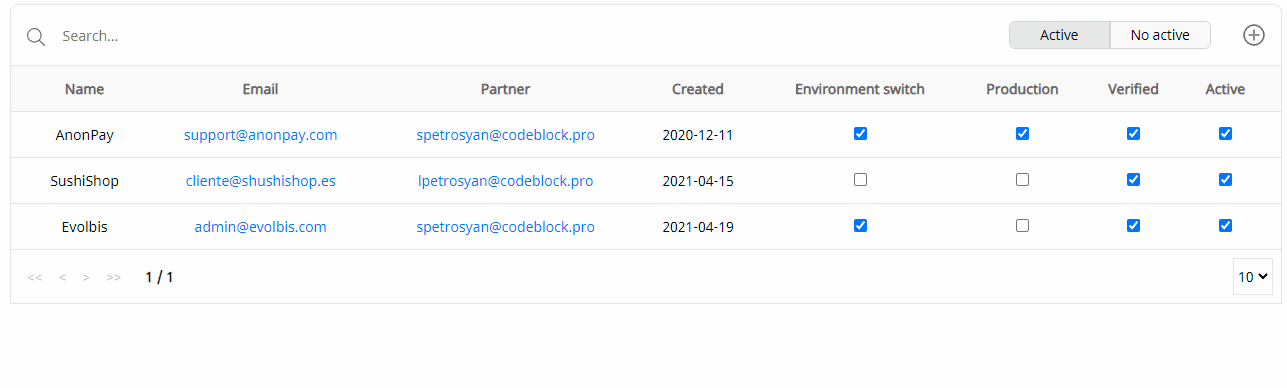Click created date 2021-04-15

click(x=698, y=181)
